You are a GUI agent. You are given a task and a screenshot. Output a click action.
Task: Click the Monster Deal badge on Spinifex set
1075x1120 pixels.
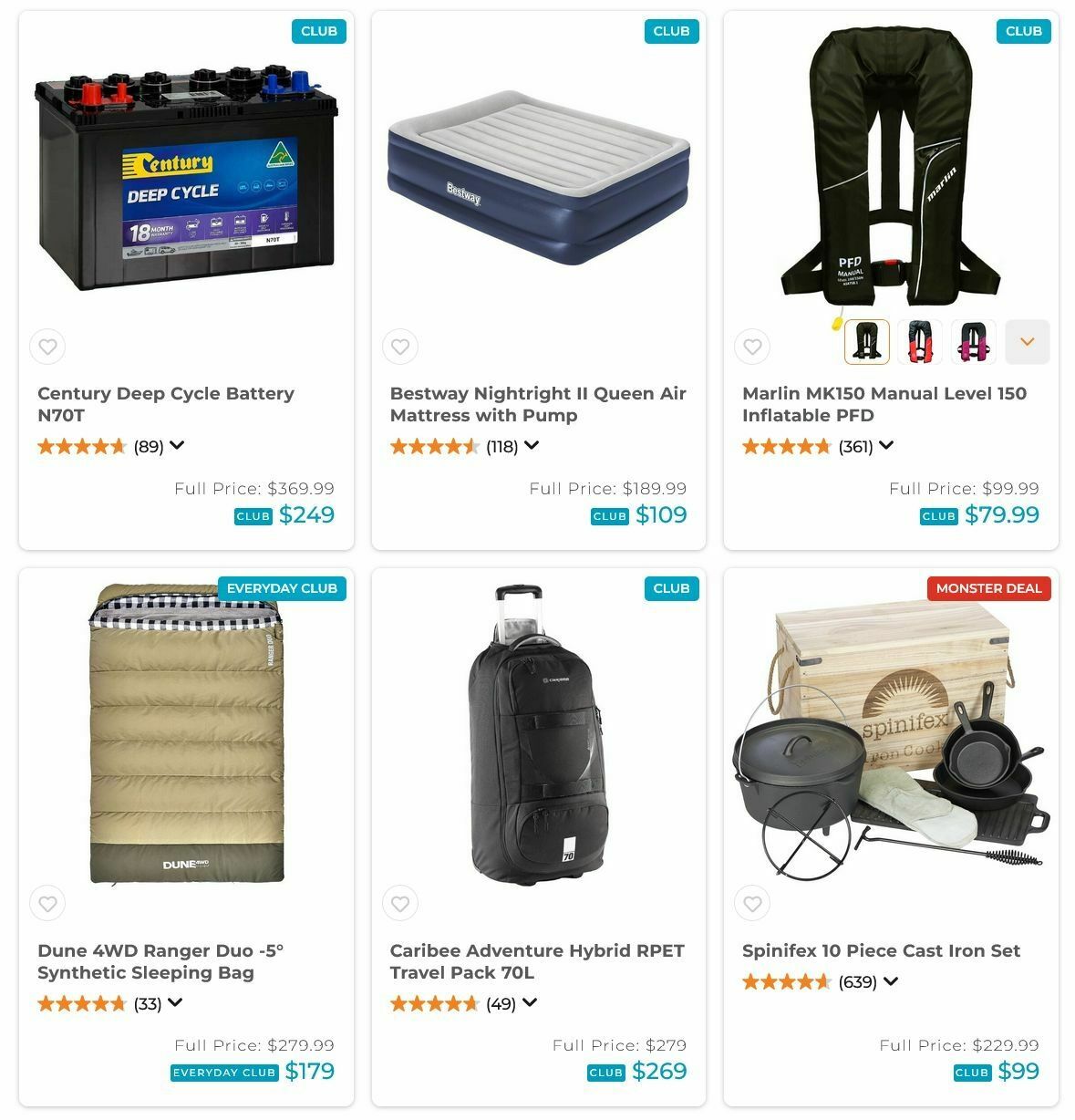(x=988, y=588)
